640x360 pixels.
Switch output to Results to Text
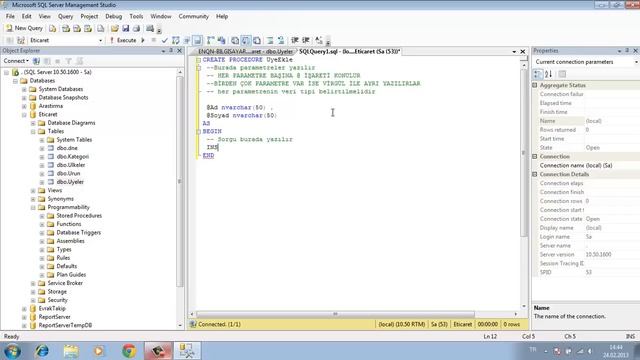tap(235, 40)
